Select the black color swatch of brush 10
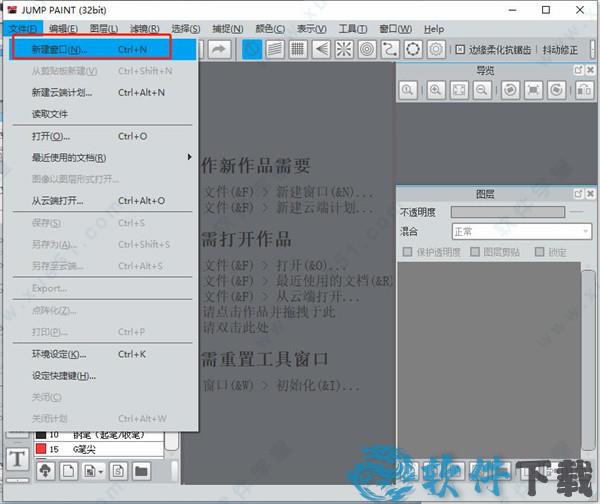The width and height of the screenshot is (600, 504). [x=41, y=435]
